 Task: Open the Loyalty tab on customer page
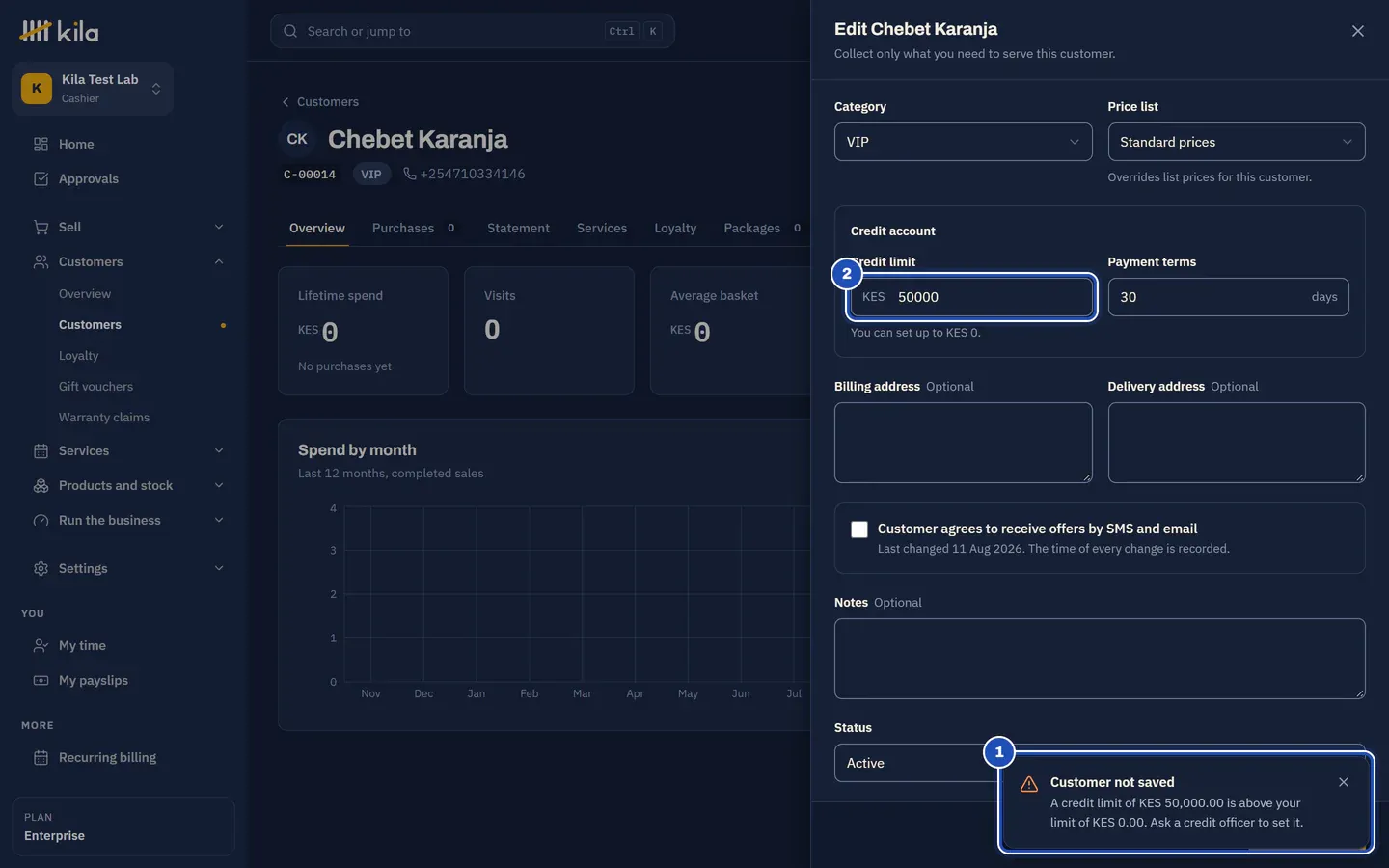click(x=675, y=229)
